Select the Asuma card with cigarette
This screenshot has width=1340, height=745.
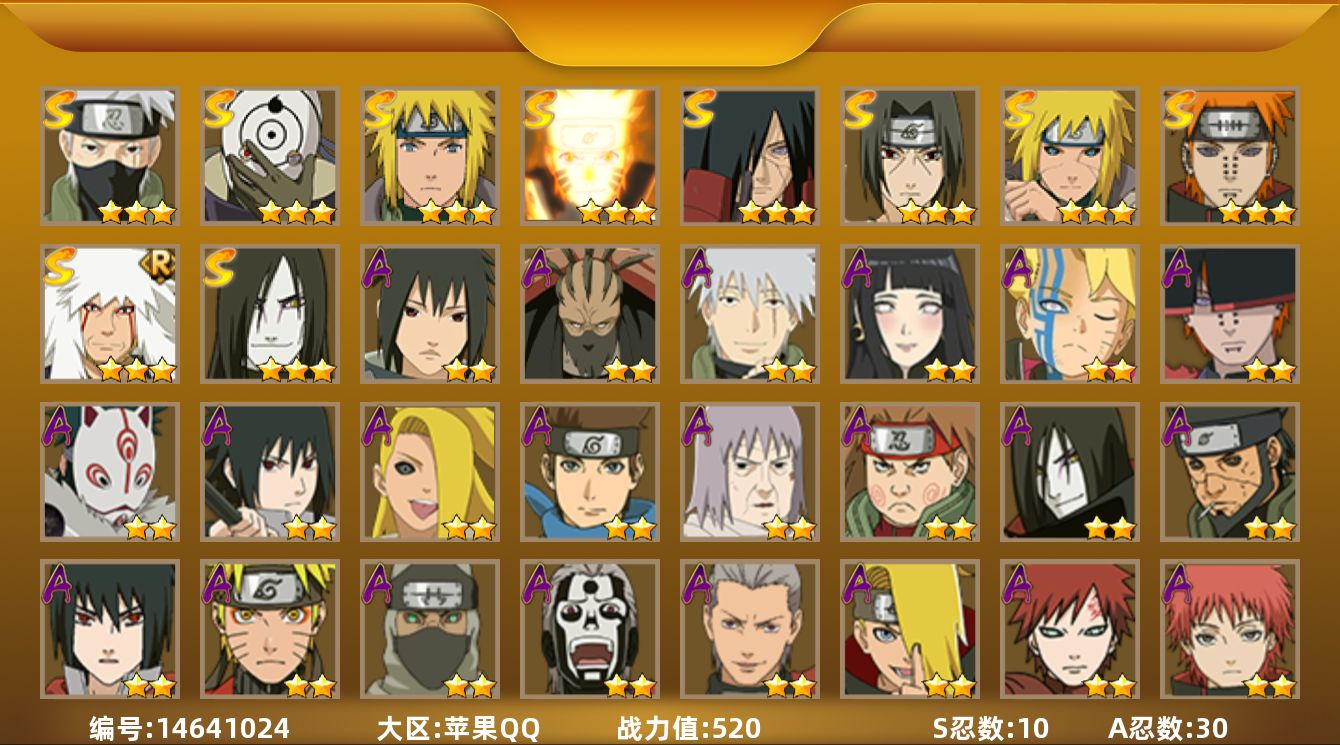(x=1230, y=472)
